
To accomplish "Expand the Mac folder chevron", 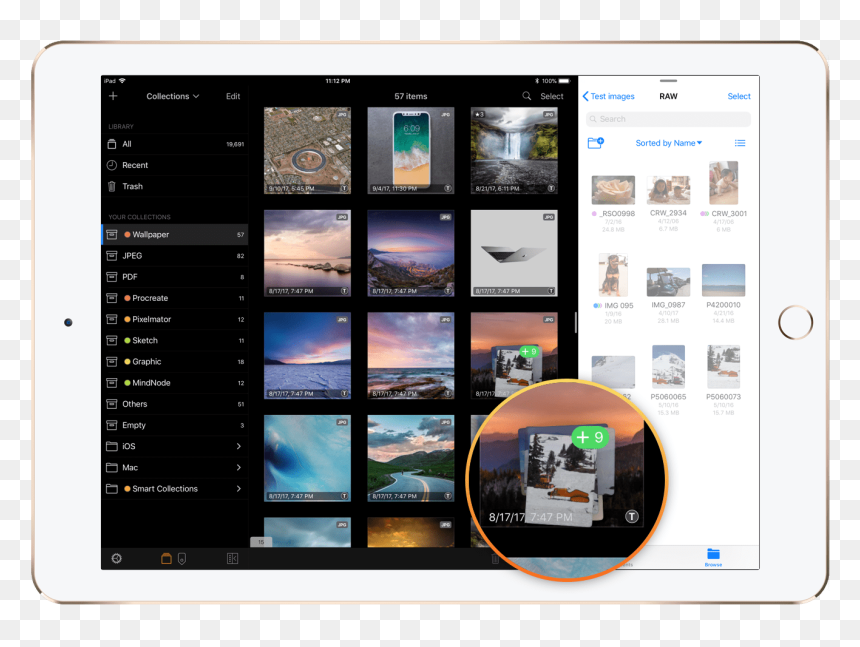I will 239,468.
